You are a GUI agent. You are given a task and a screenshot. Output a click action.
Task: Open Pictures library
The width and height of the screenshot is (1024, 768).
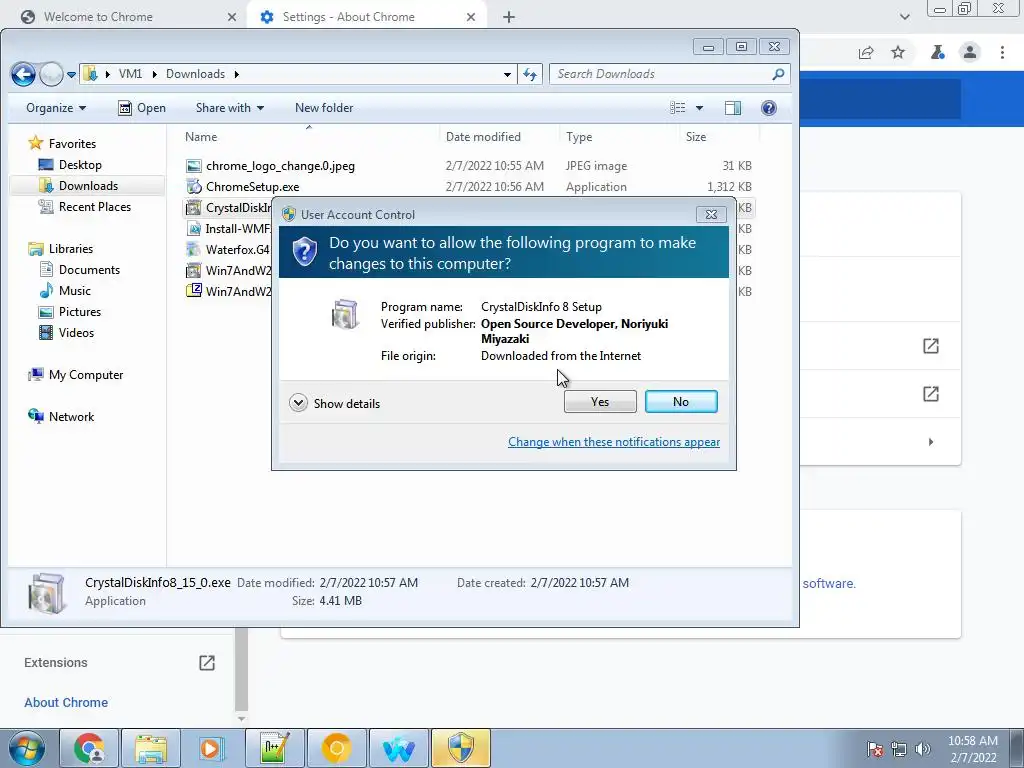(x=70, y=312)
